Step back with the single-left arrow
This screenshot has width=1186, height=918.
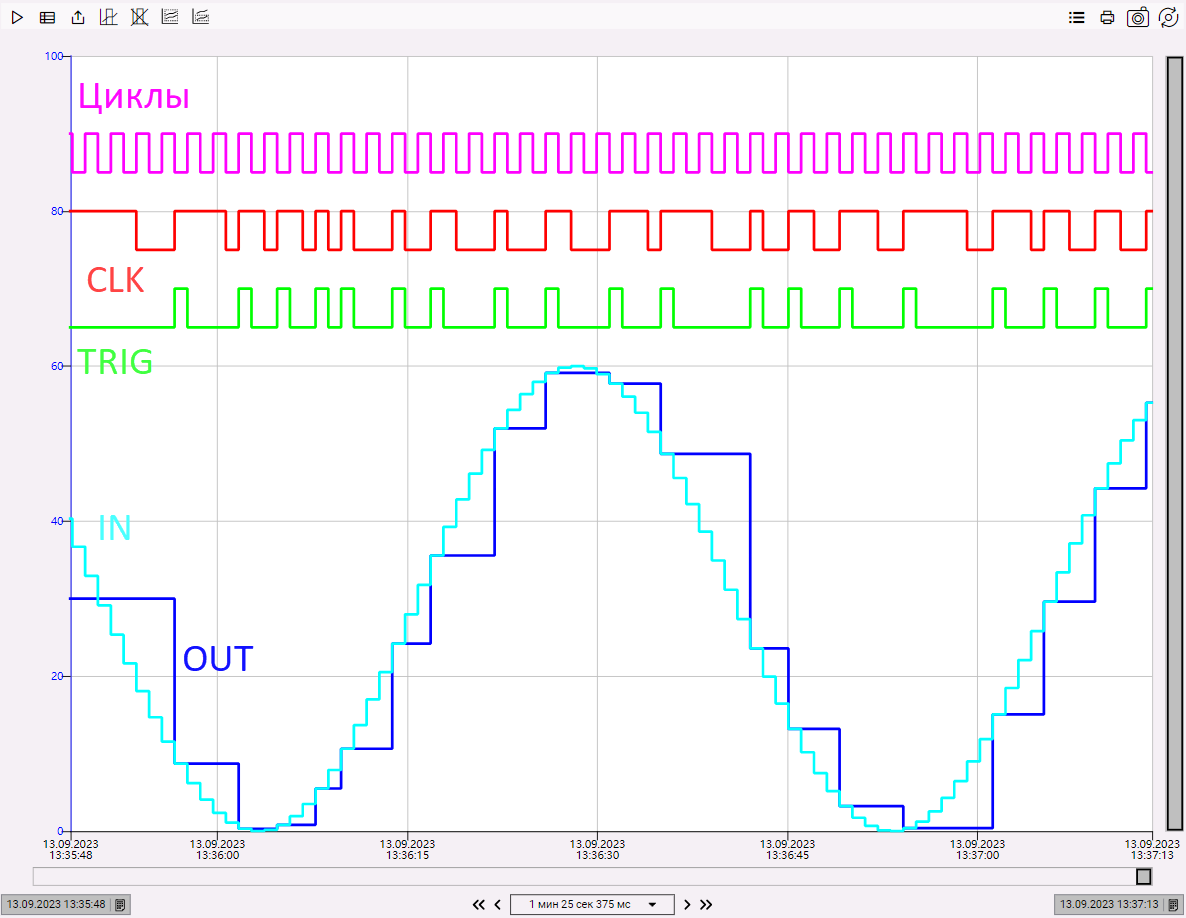[x=498, y=904]
